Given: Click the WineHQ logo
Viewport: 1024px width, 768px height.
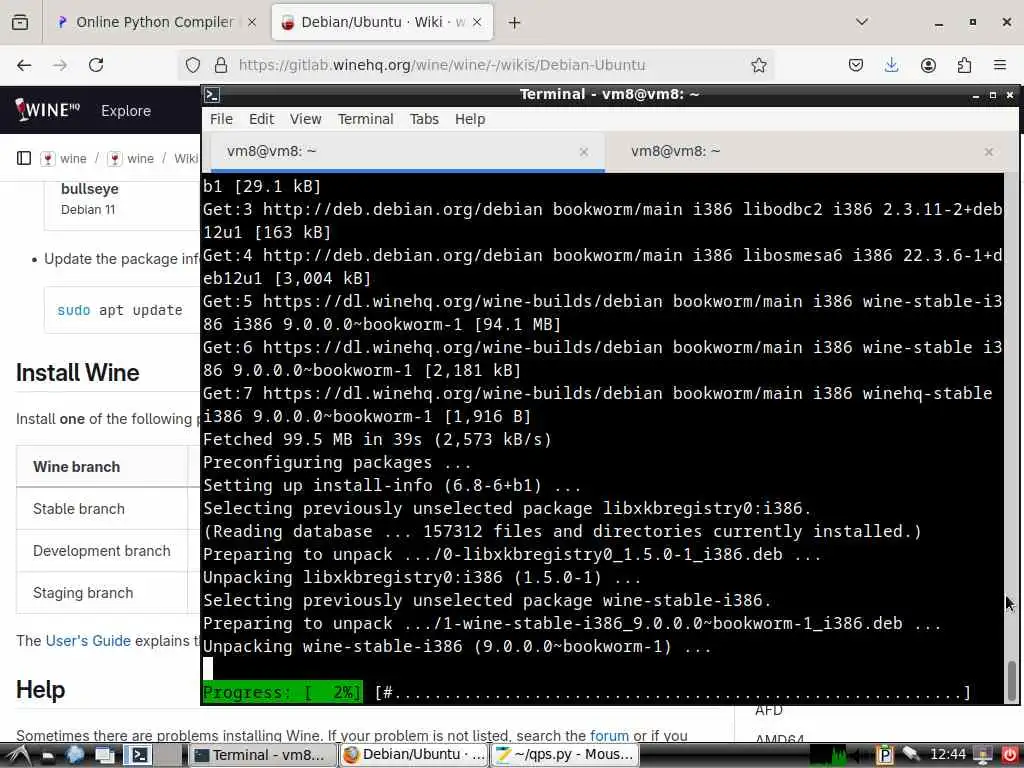Looking at the screenshot, I should (x=47, y=110).
